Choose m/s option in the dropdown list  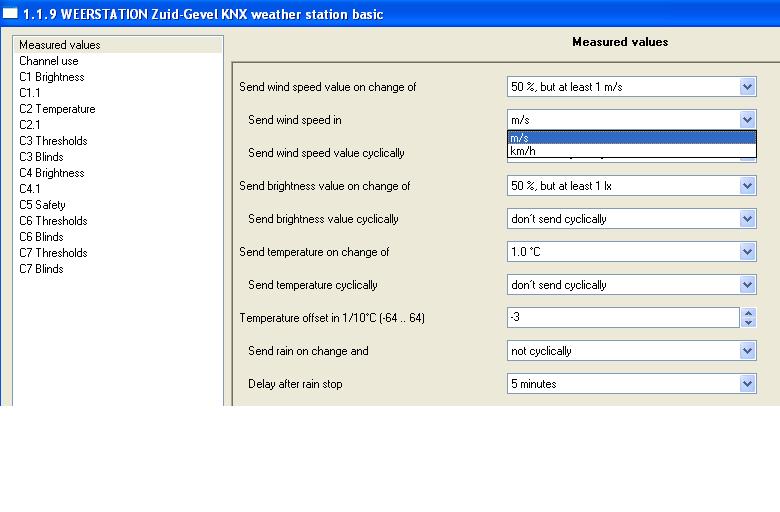click(630, 138)
